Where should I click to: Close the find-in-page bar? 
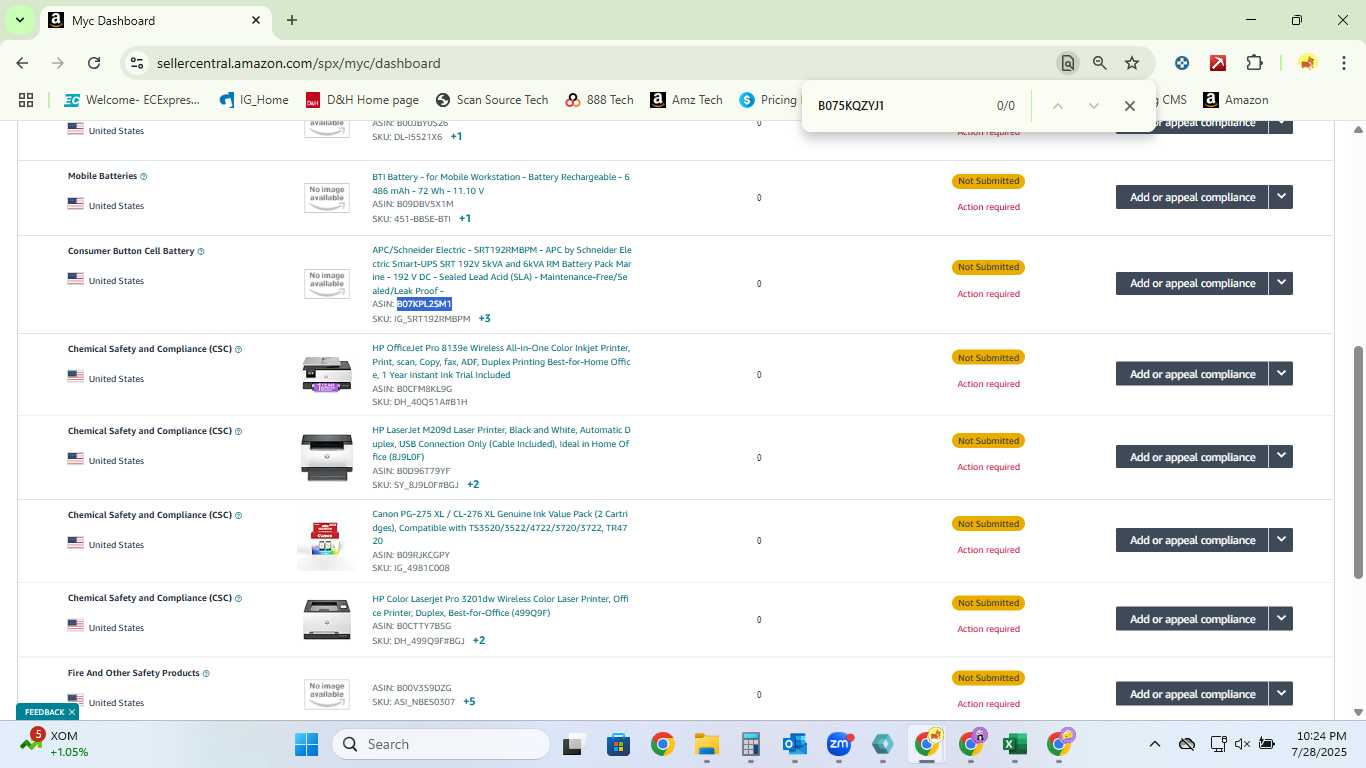click(x=1129, y=106)
